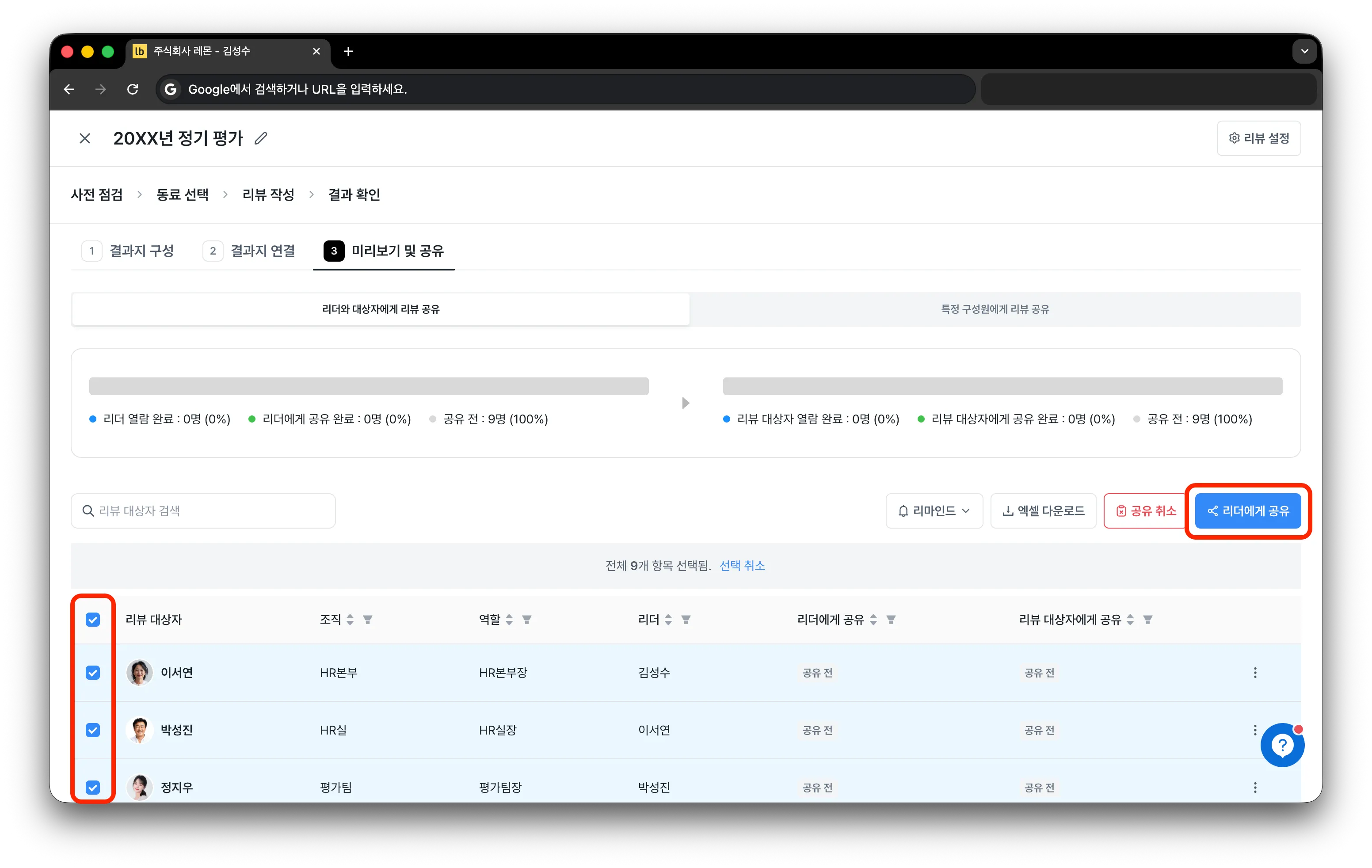Uncheck the 박성진 row checkbox

[93, 730]
